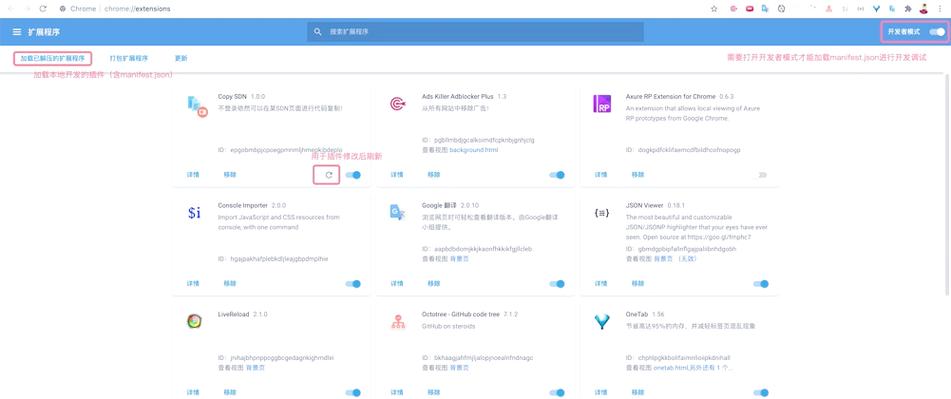Click the JSON Viewer braces icon

pyautogui.click(x=601, y=213)
